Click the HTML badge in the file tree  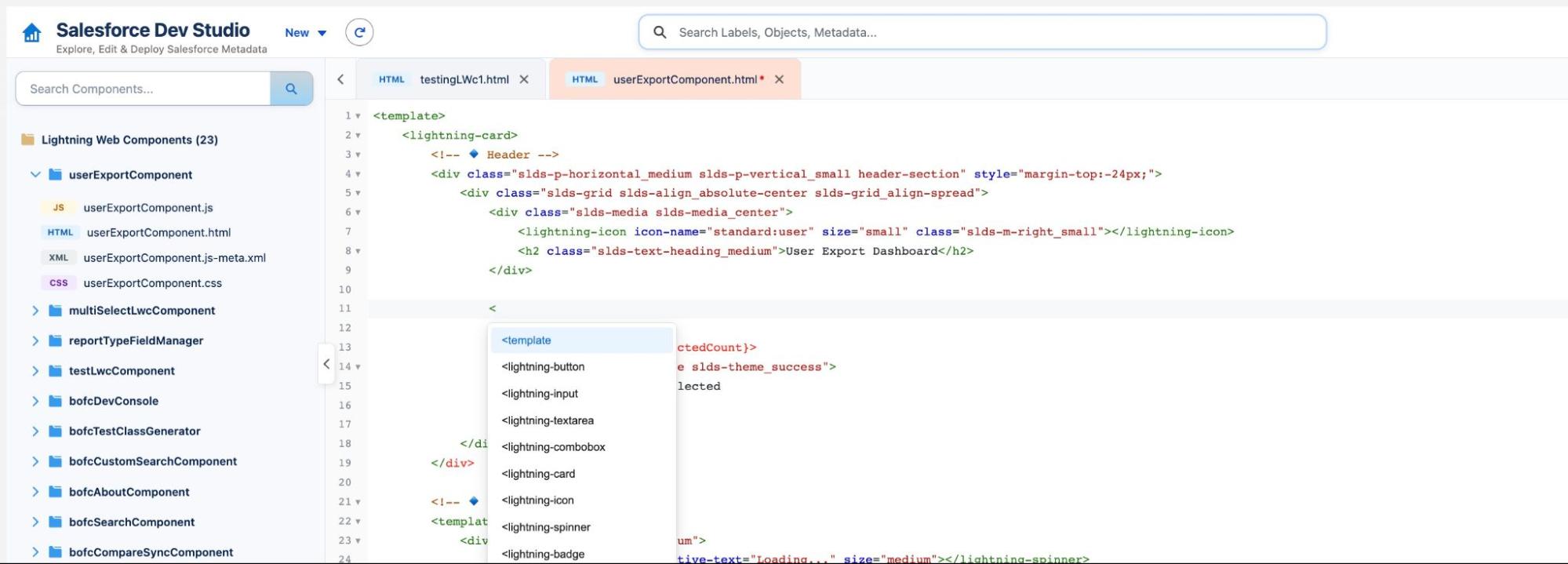point(60,232)
